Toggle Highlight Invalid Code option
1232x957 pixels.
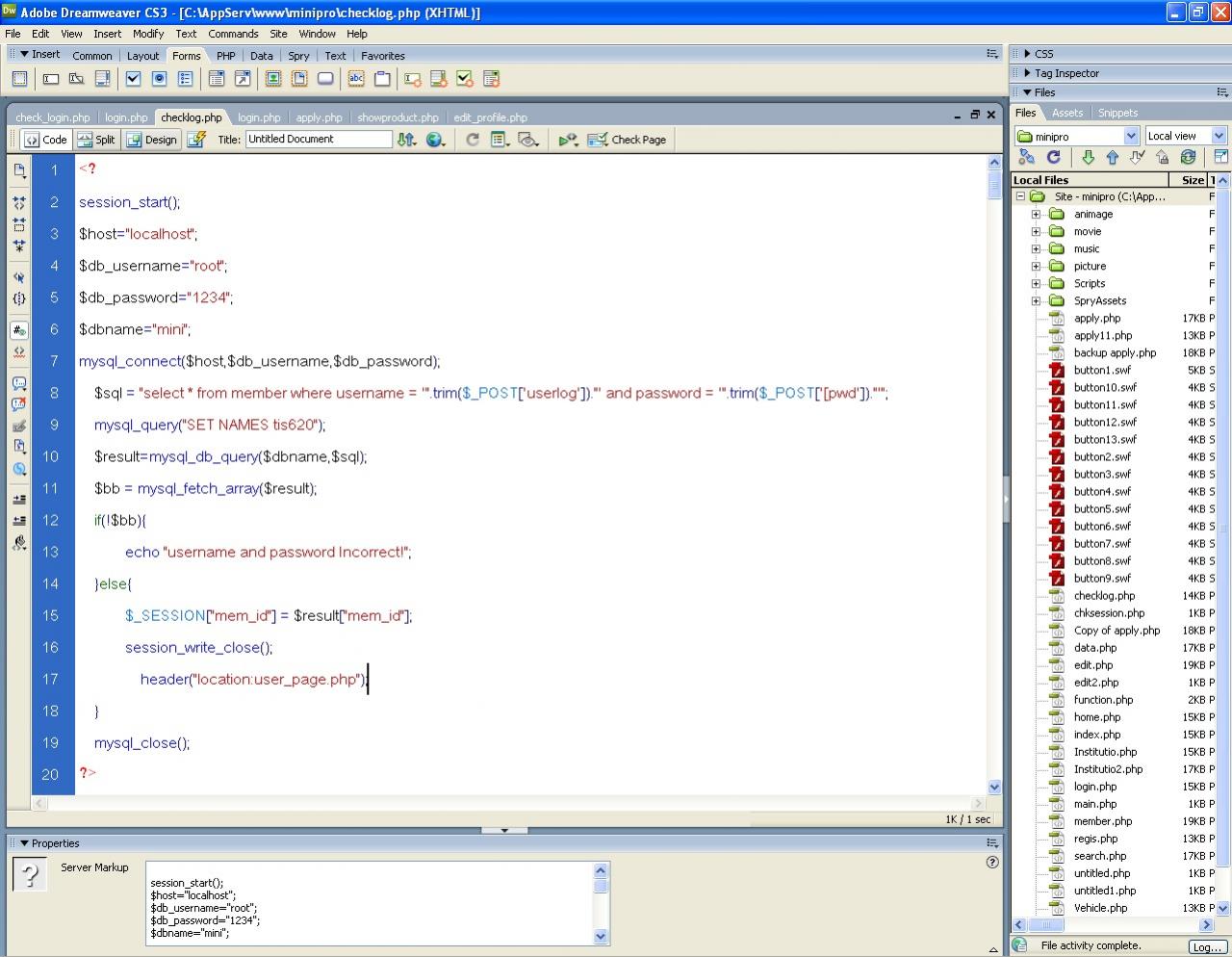point(19,351)
